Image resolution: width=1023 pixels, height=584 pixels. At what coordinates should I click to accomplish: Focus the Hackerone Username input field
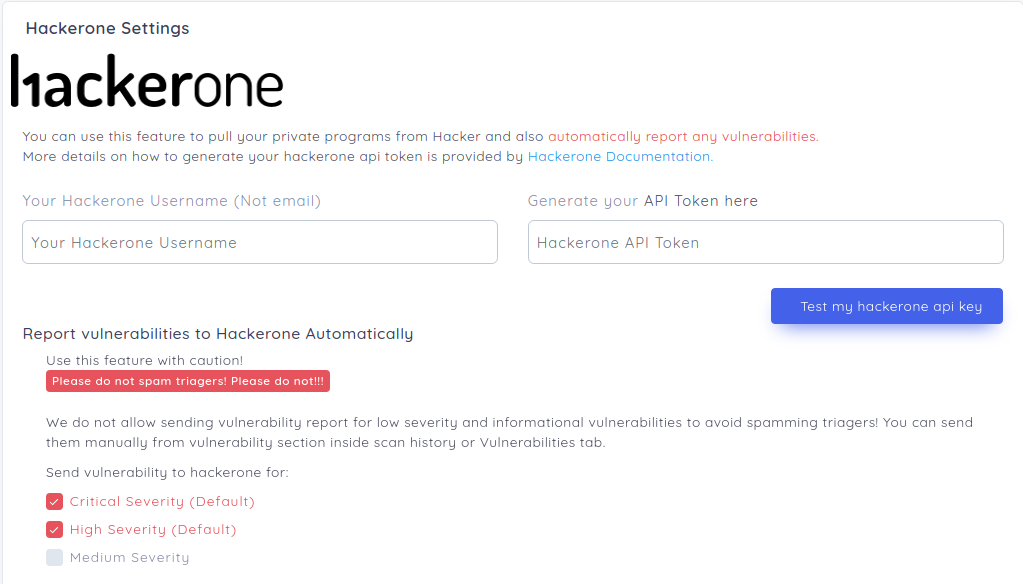tap(259, 242)
